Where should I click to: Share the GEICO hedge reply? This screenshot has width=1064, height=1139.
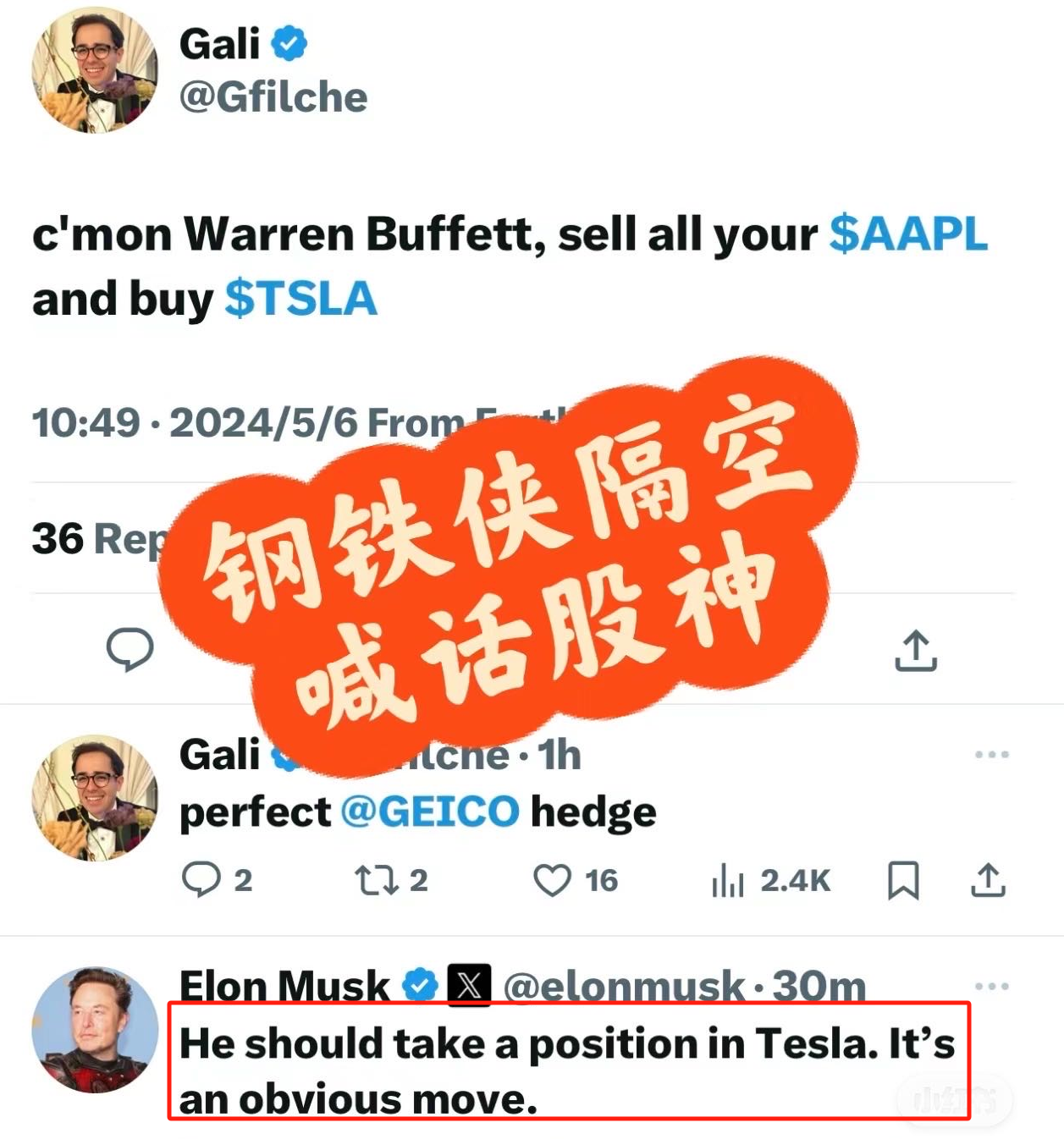(988, 880)
